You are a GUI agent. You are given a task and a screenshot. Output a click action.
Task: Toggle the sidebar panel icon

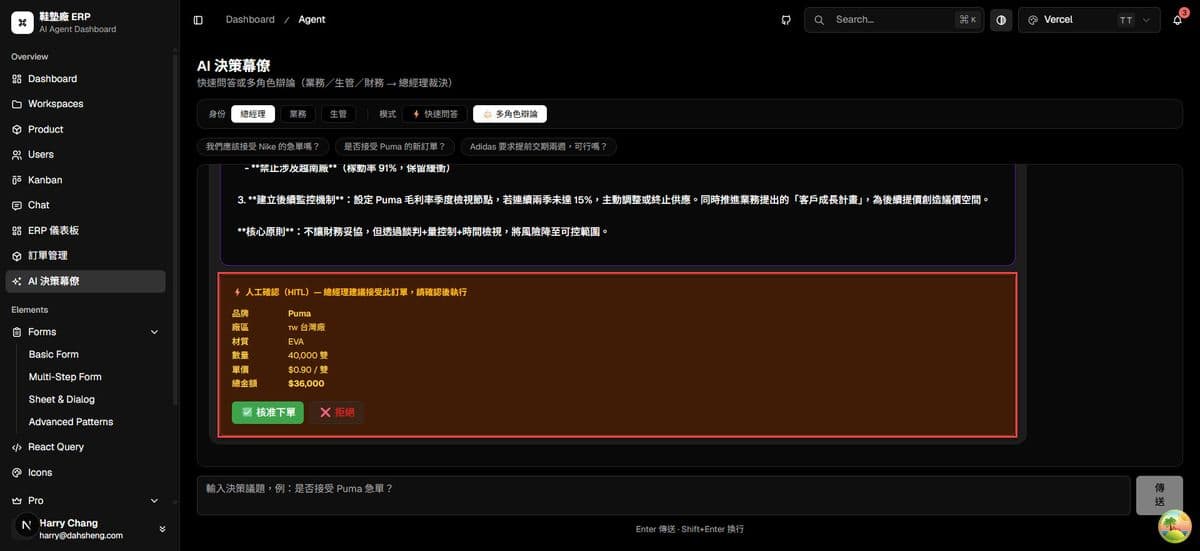tap(198, 20)
